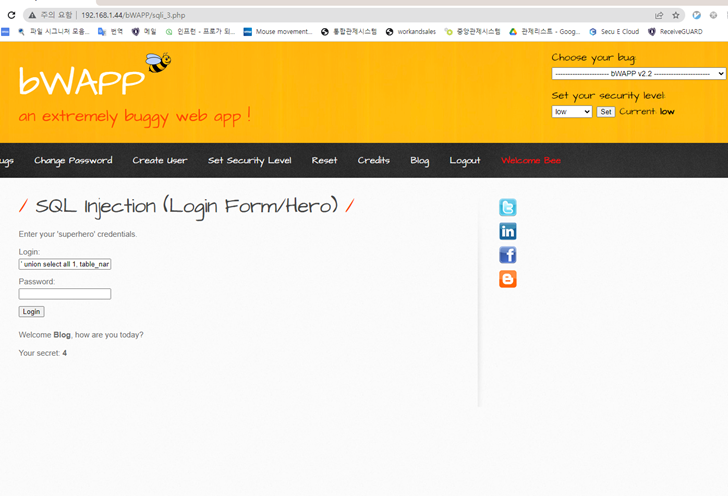Bookmark this page with the star icon

click(676, 15)
